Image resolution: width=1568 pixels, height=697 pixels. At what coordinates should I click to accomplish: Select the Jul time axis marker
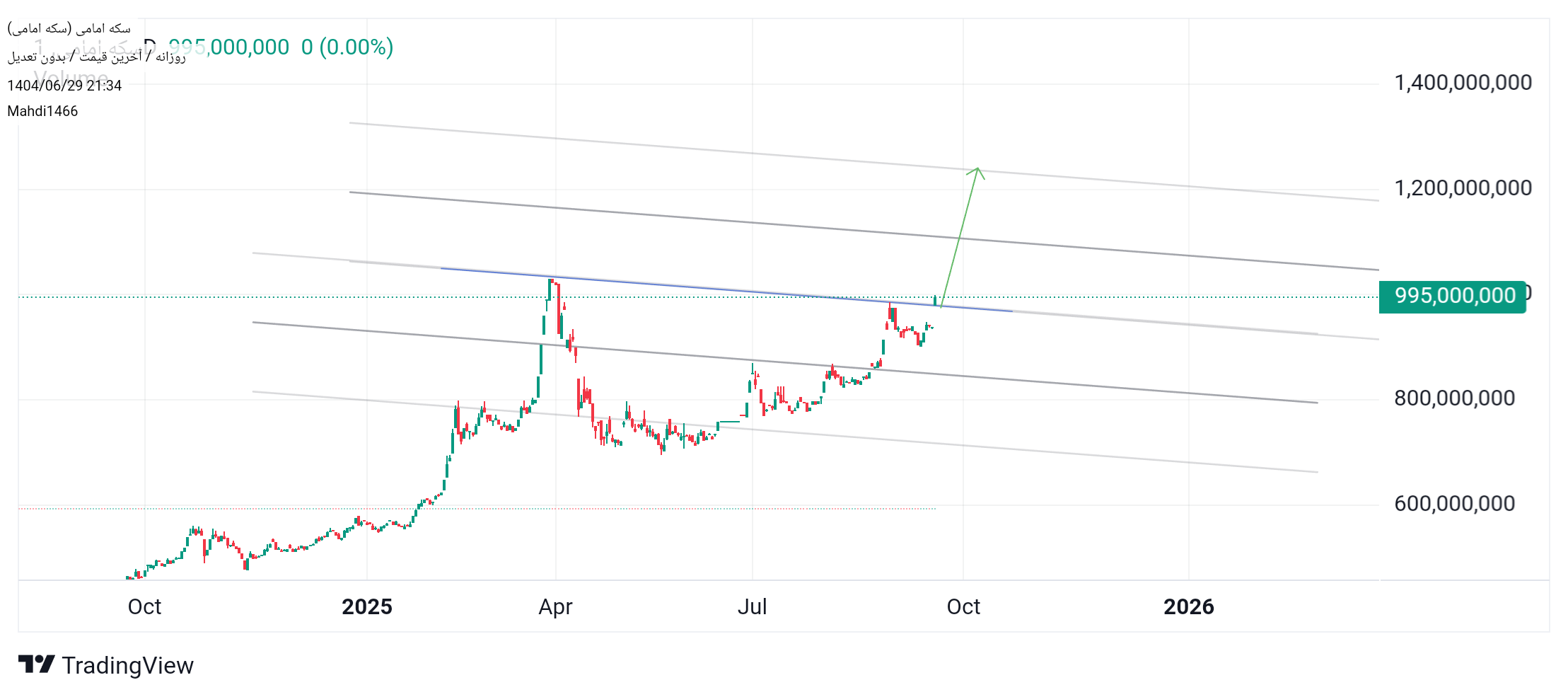752,607
